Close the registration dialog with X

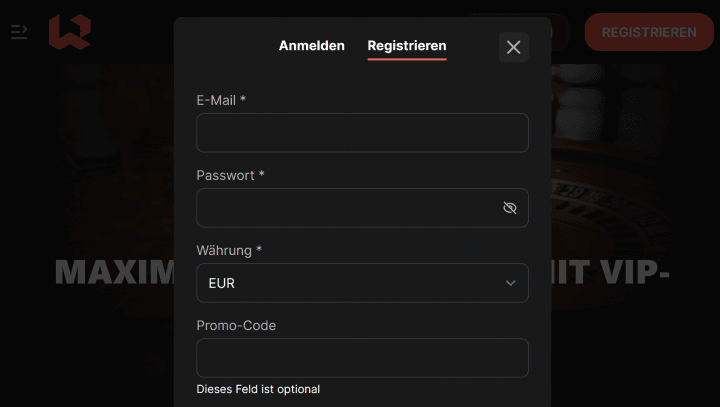click(514, 47)
